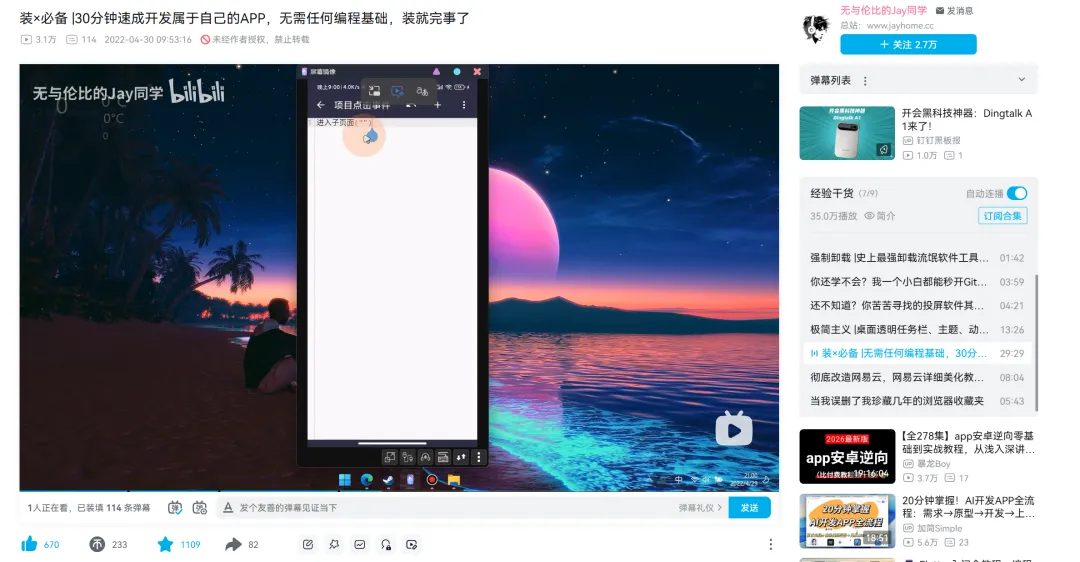Select playlist item 极简主义 13:26
Viewport: 1080px width, 562px height.
coord(917,329)
